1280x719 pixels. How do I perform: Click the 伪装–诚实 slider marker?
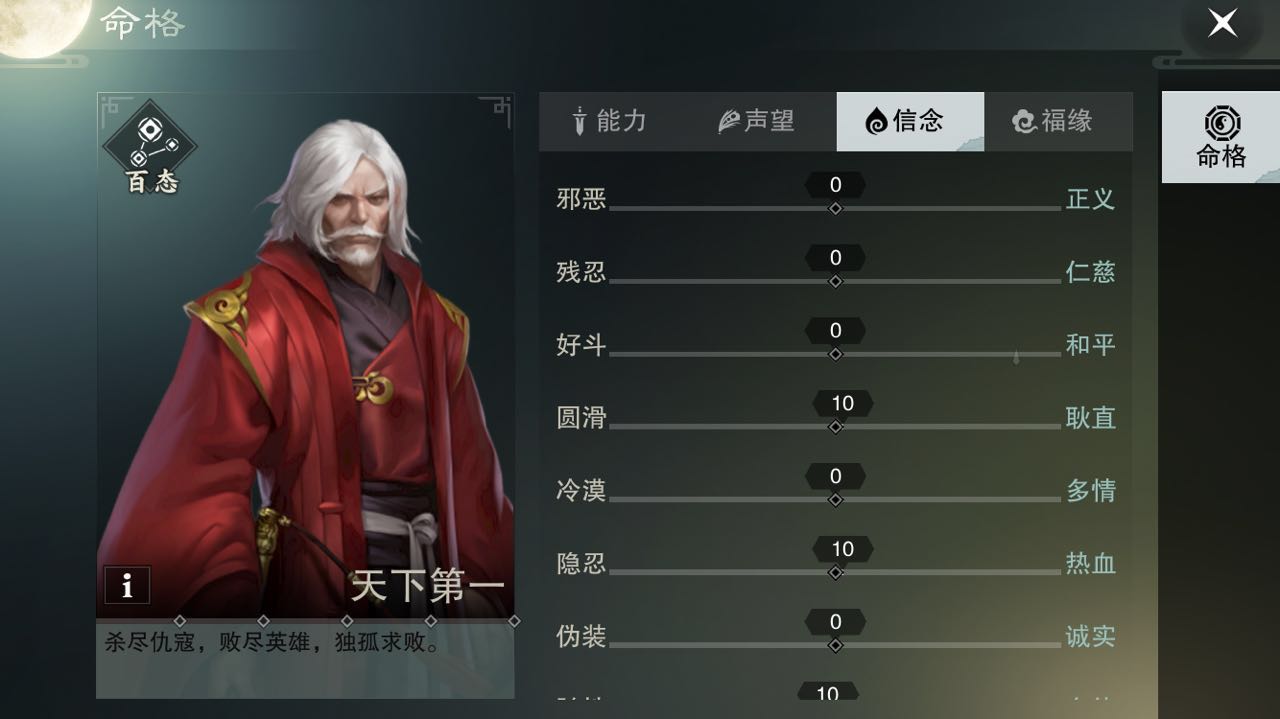pyautogui.click(x=835, y=646)
